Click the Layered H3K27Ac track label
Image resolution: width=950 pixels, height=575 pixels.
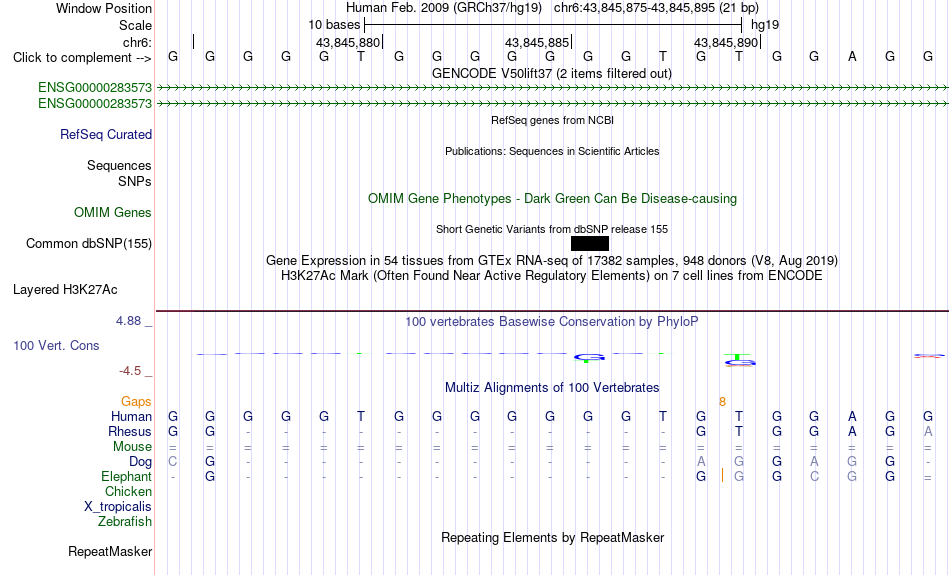click(x=65, y=290)
